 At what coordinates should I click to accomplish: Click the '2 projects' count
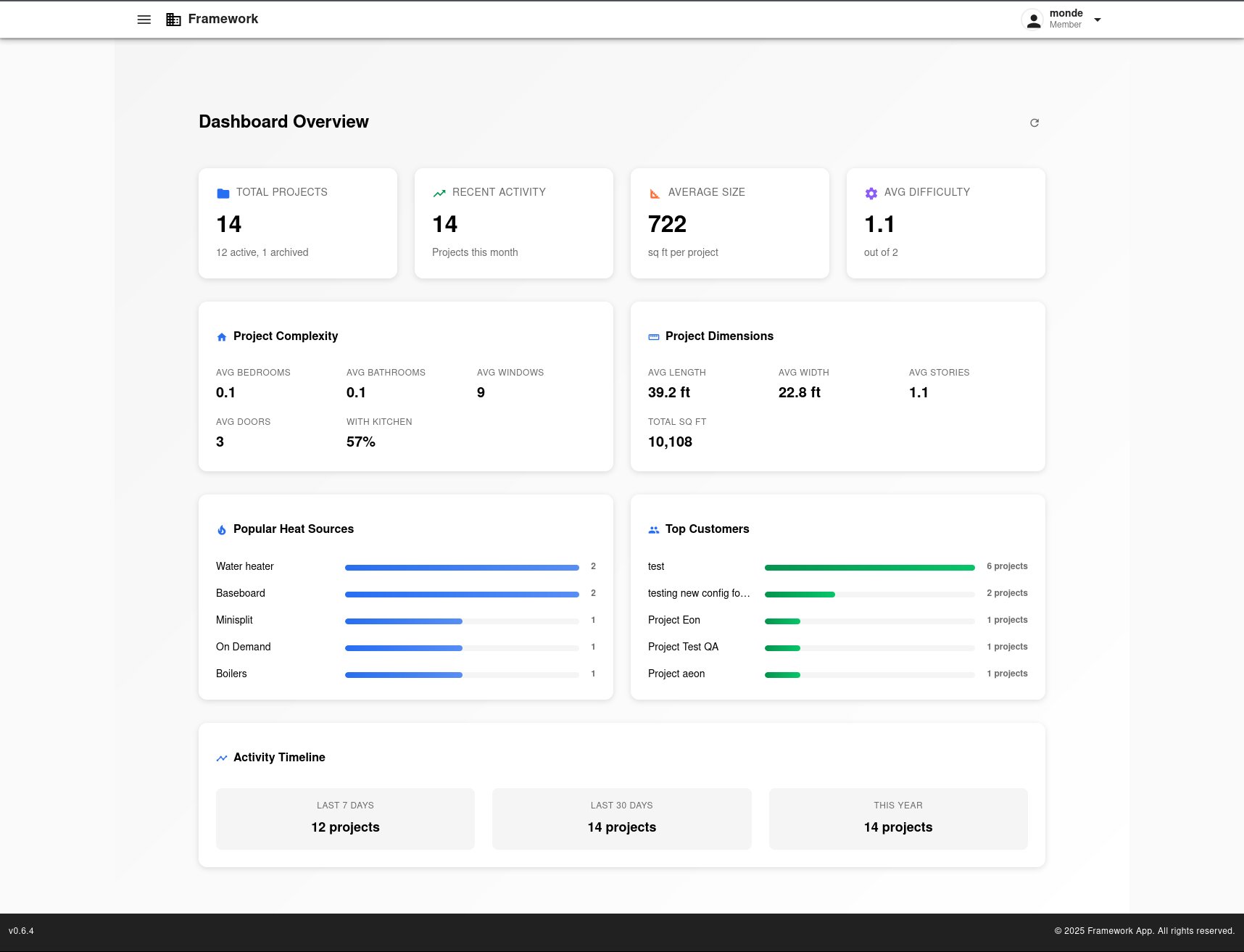(x=1007, y=593)
